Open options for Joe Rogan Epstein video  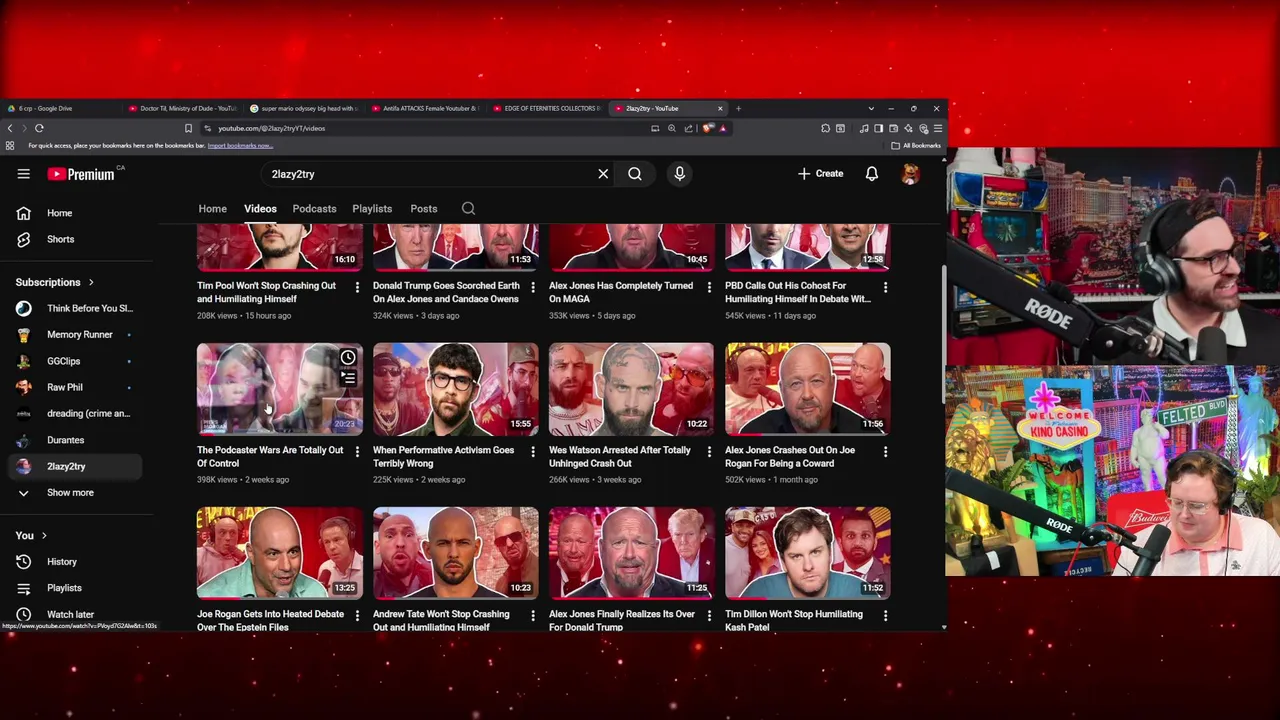[x=357, y=615]
